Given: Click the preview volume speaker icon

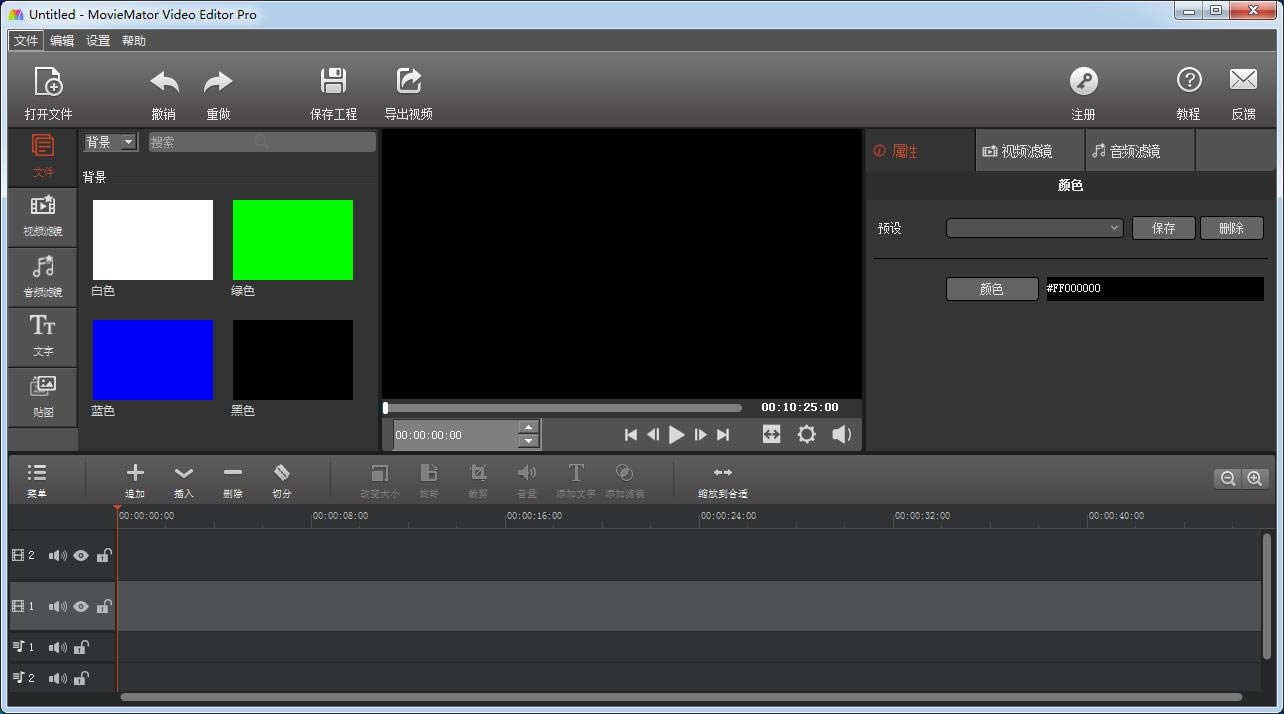Looking at the screenshot, I should (842, 434).
